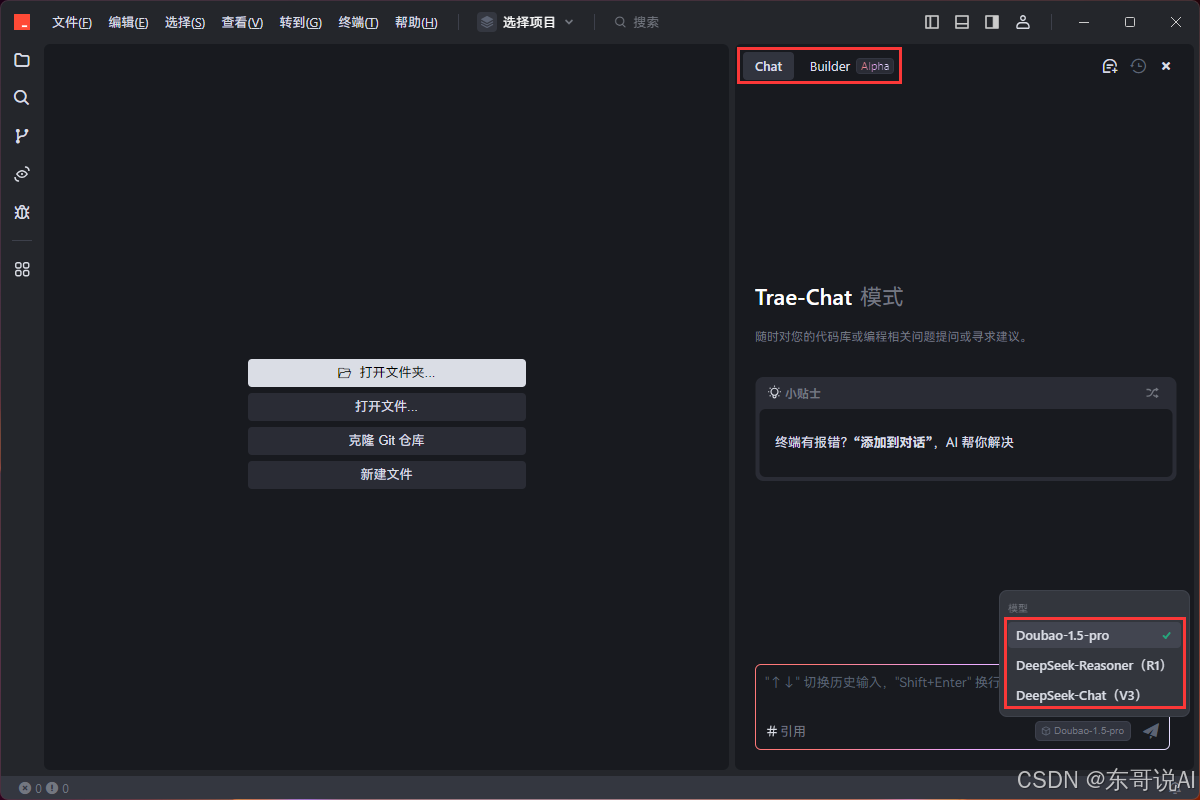This screenshot has width=1200, height=800.
Task: Expand the 选择项目 project dropdown
Action: [x=526, y=22]
